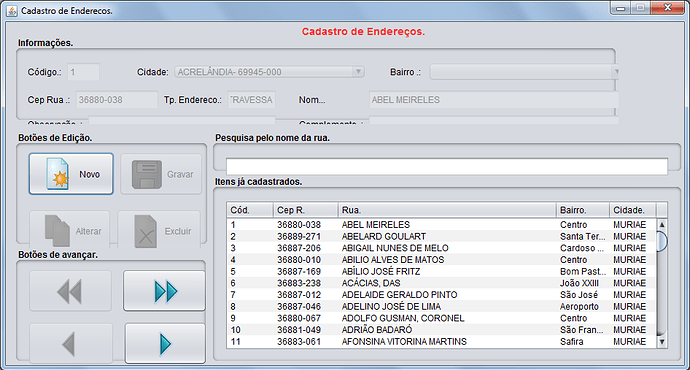This screenshot has height=370, width=690.
Task: Click the Java icon in the title bar
Action: pos(11,11)
